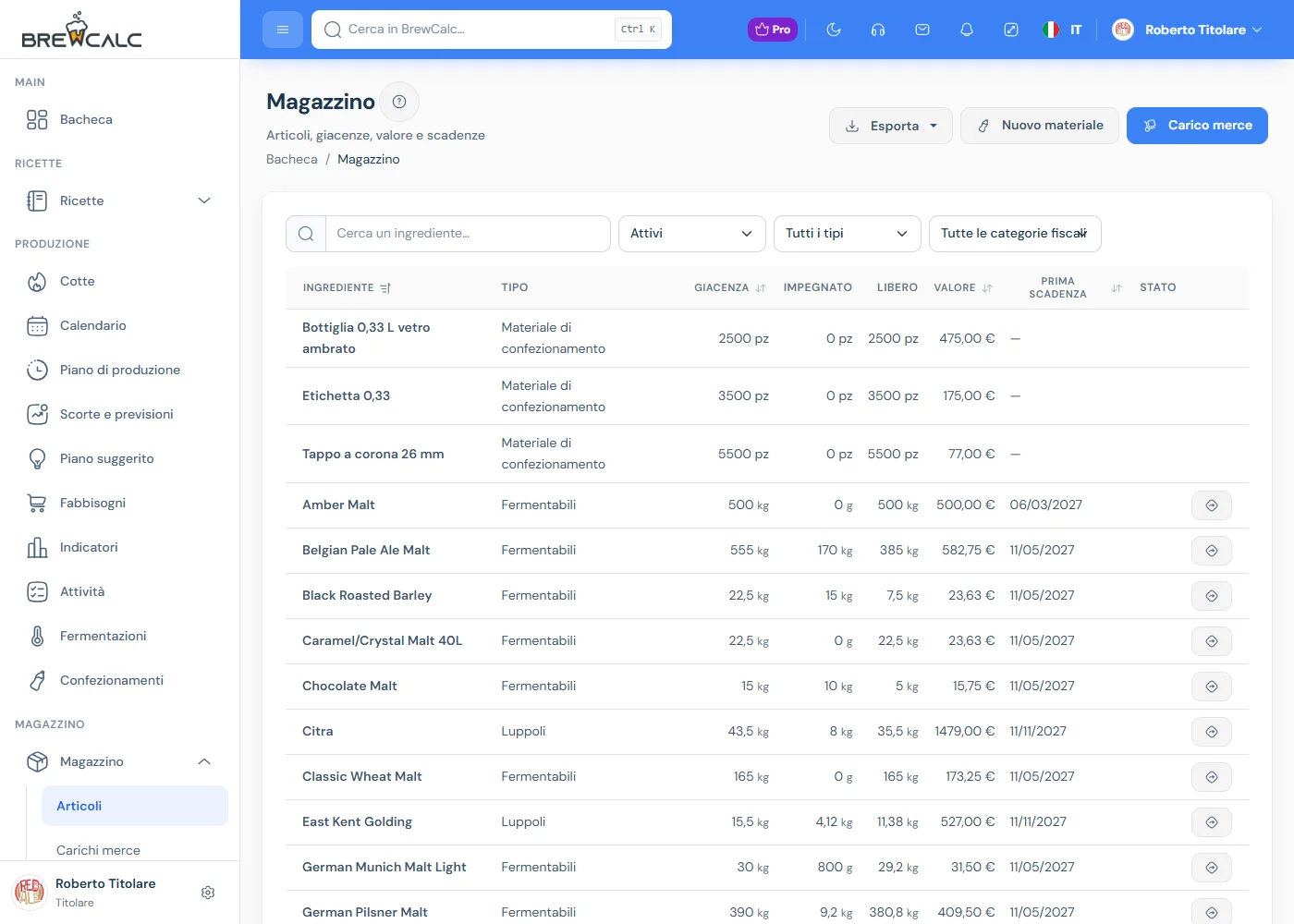Open the Bacheca sidebar item

pos(120,119)
